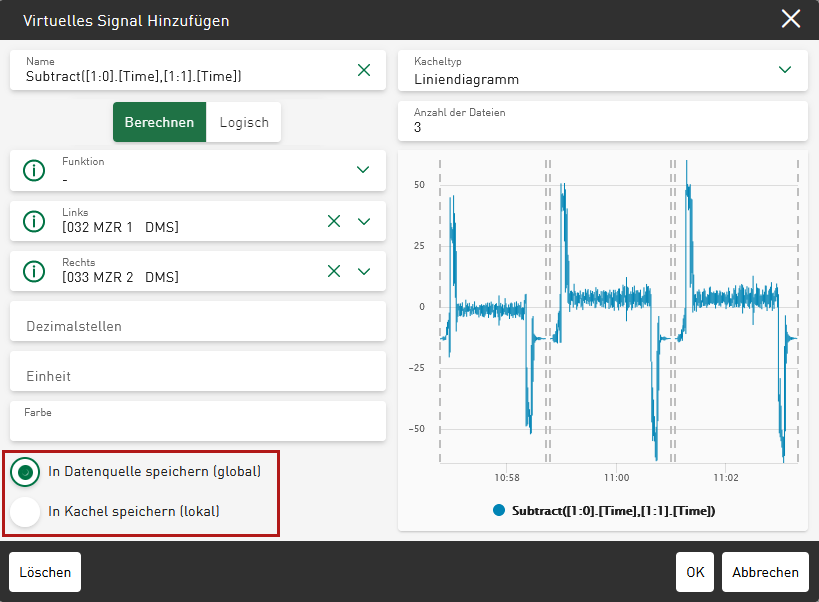Open the Farbe color field
This screenshot has height=602, width=819.
point(197,421)
